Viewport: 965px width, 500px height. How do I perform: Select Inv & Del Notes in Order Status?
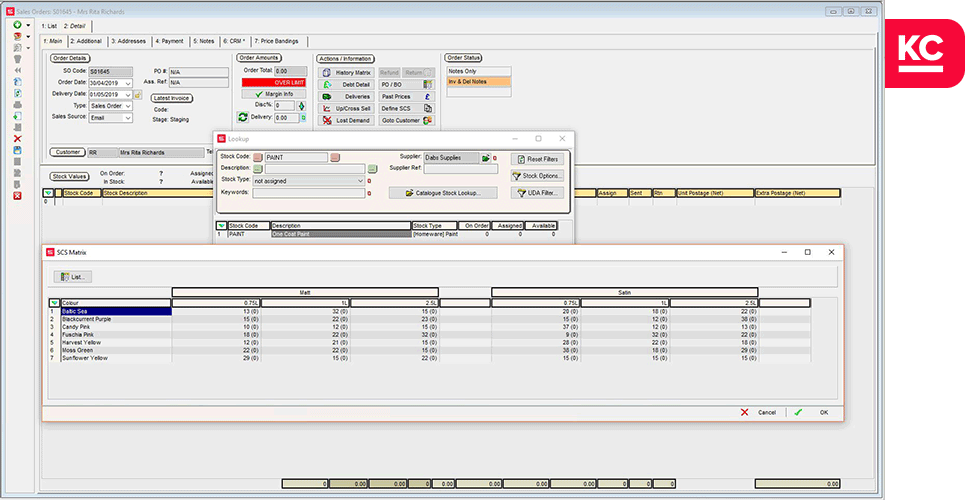[479, 82]
